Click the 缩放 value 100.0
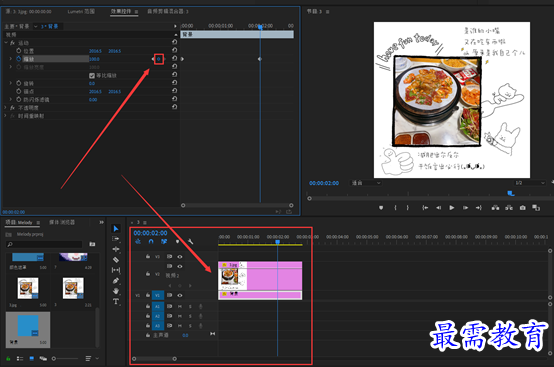 point(94,59)
